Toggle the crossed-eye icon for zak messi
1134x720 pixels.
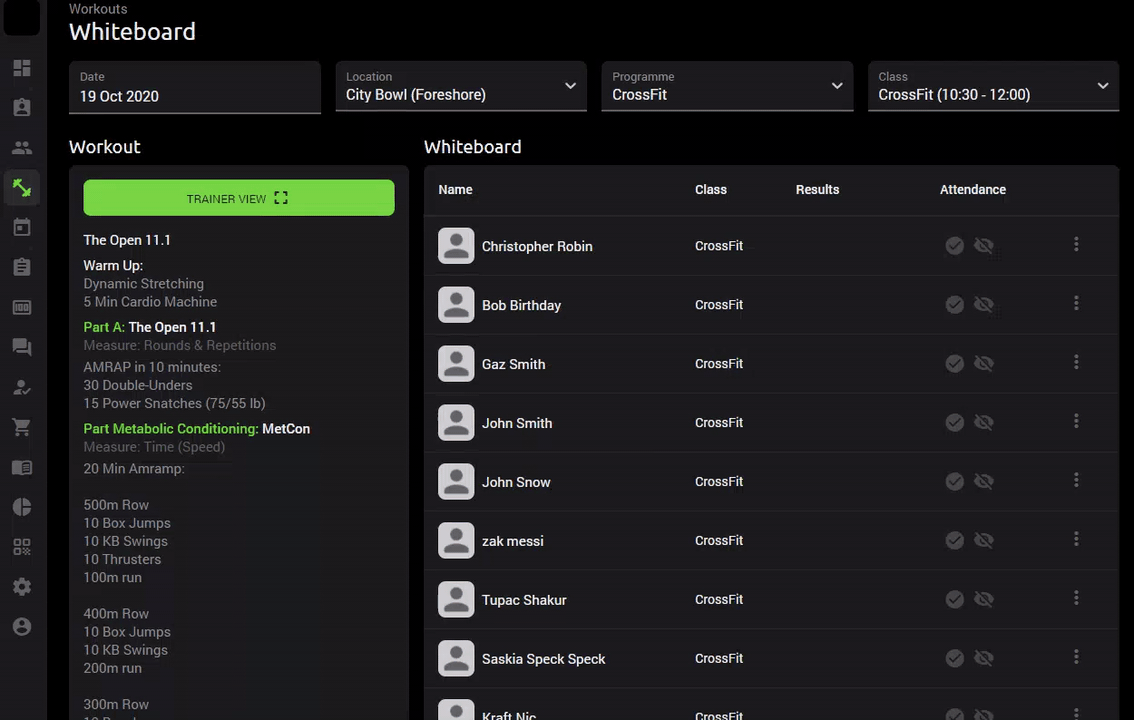[x=984, y=540]
